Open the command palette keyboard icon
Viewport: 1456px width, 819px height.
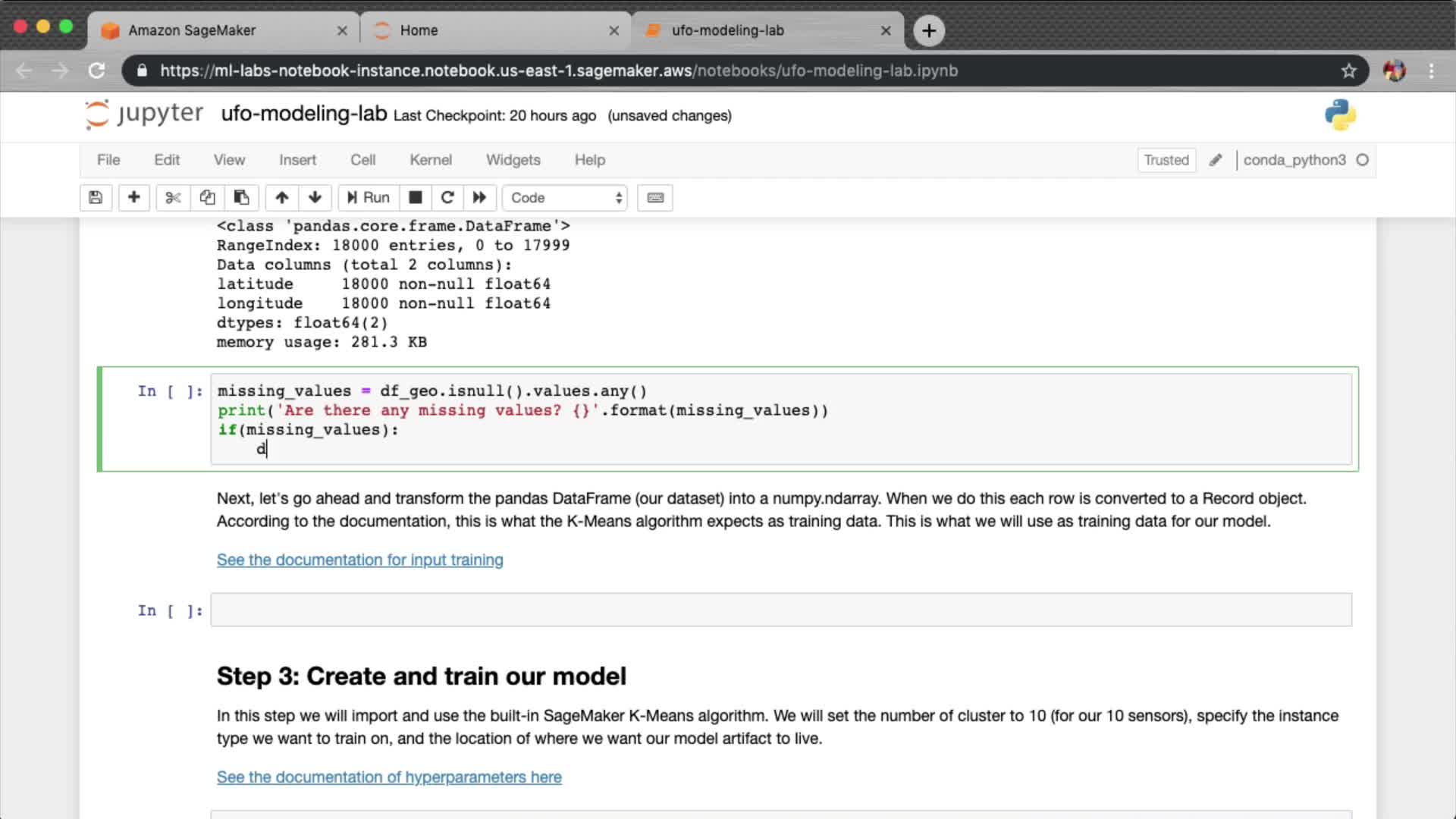pyautogui.click(x=655, y=198)
